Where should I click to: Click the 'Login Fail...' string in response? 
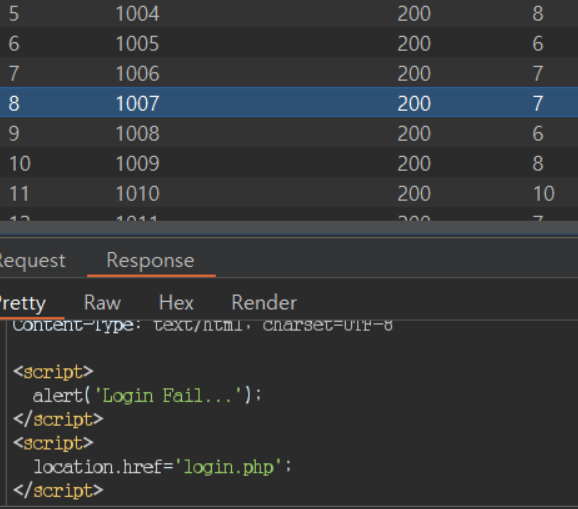(x=168, y=396)
